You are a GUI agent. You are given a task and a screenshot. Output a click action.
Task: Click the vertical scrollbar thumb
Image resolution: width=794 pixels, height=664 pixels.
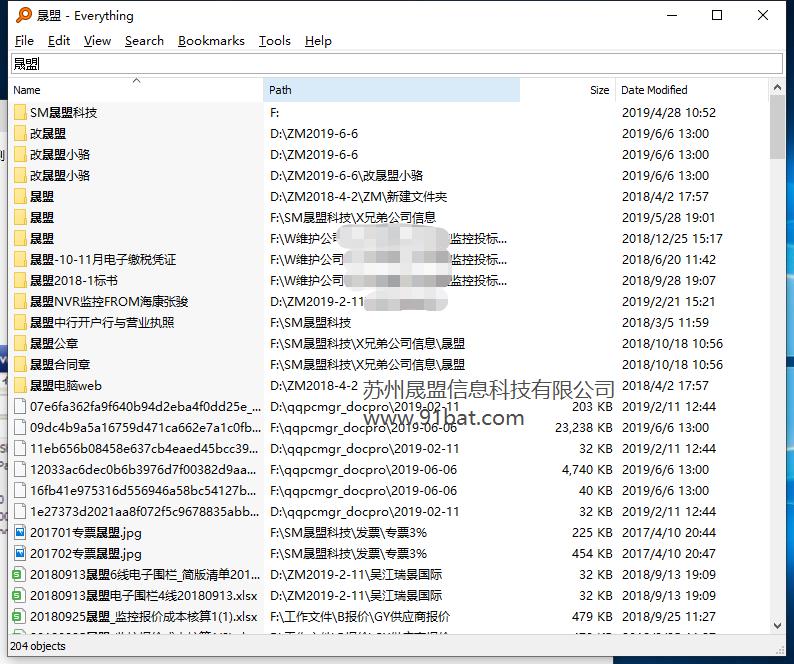pyautogui.click(x=777, y=127)
